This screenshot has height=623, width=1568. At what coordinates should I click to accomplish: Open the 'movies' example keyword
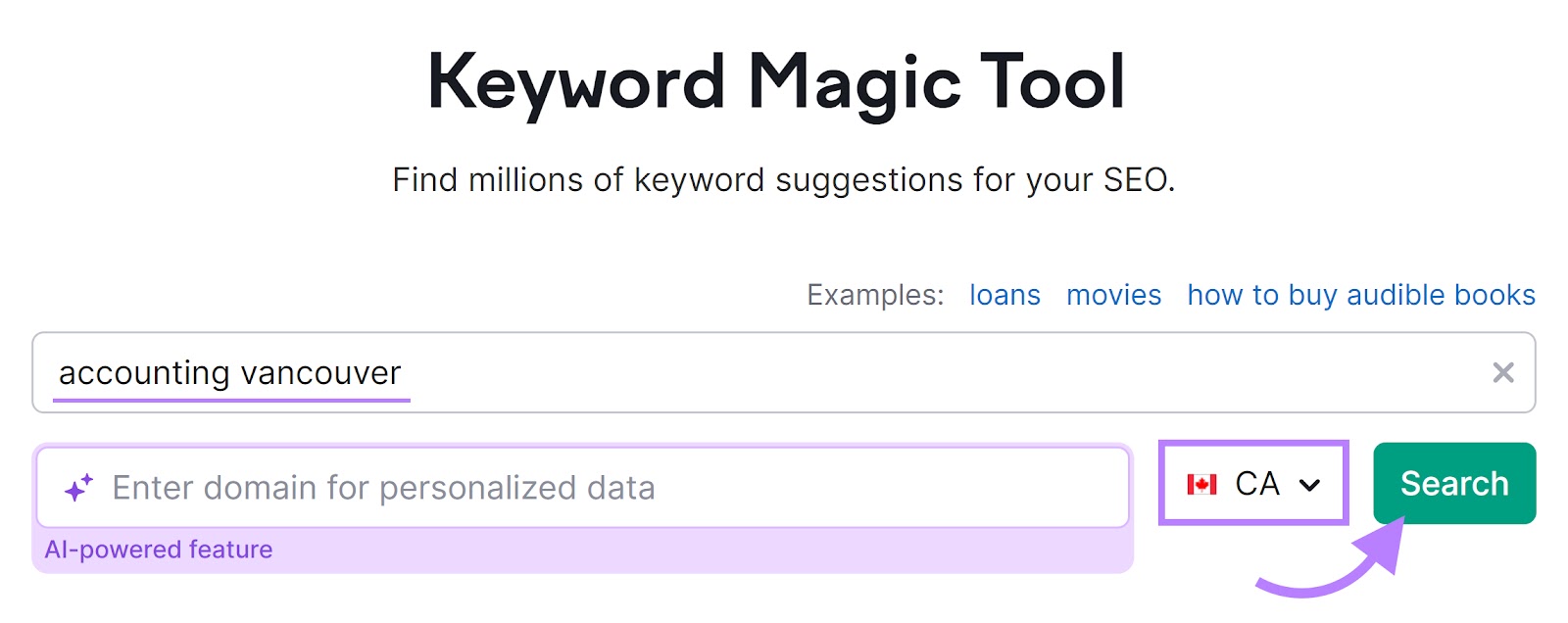point(1113,295)
